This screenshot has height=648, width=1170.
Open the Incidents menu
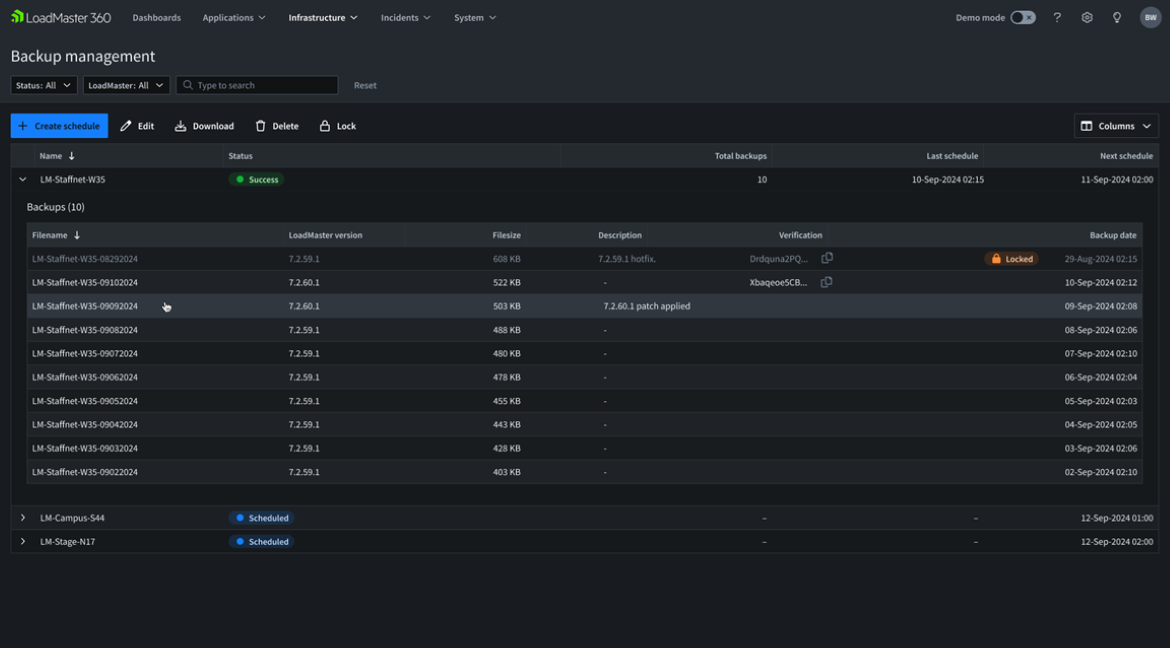[x=405, y=18]
